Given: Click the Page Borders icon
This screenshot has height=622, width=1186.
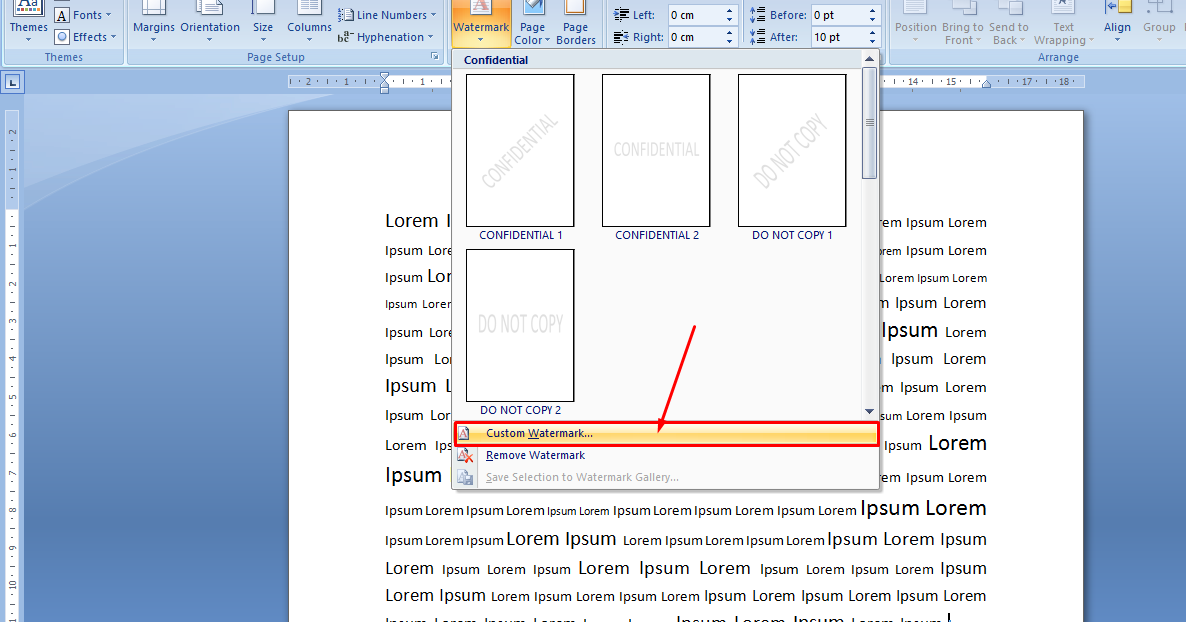Looking at the screenshot, I should [x=575, y=25].
